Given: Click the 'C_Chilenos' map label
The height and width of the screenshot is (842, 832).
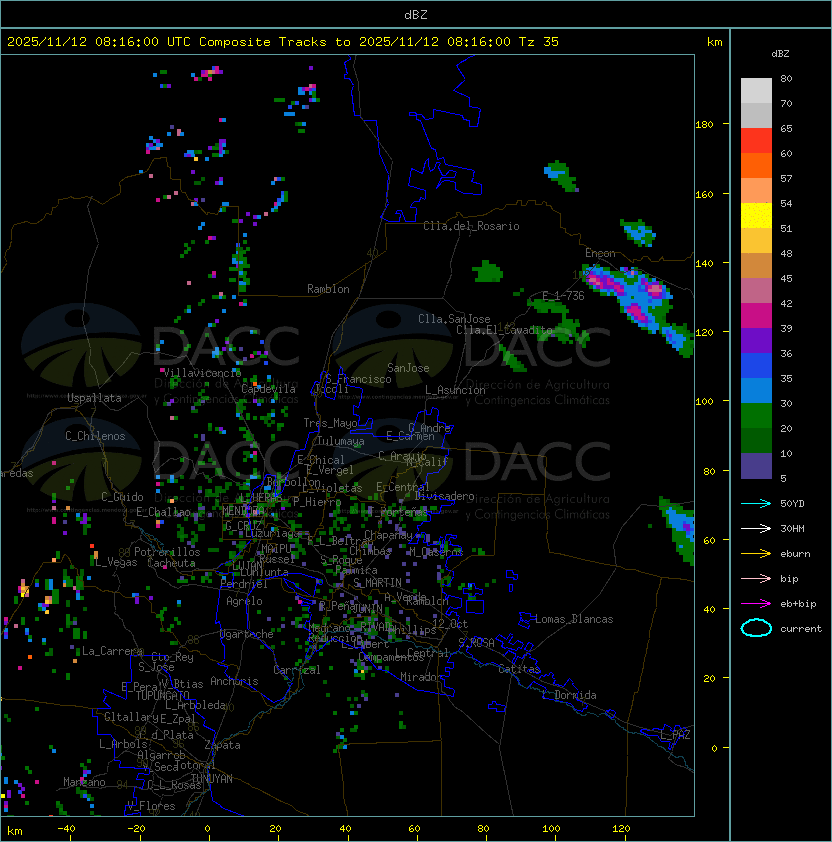Looking at the screenshot, I should coord(95,436).
